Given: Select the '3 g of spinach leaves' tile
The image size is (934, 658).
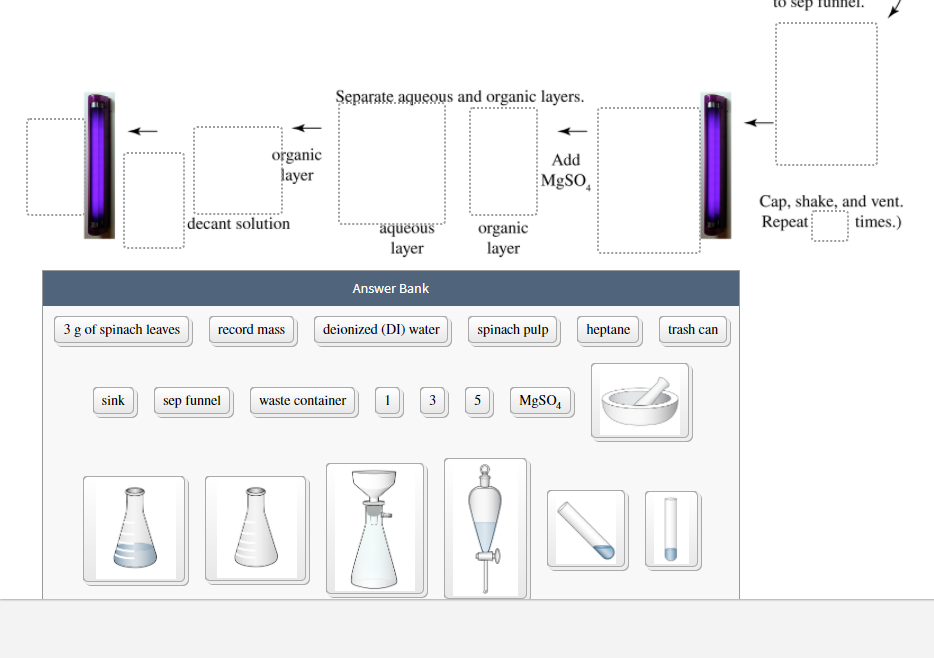Looking at the screenshot, I should click(x=122, y=329).
